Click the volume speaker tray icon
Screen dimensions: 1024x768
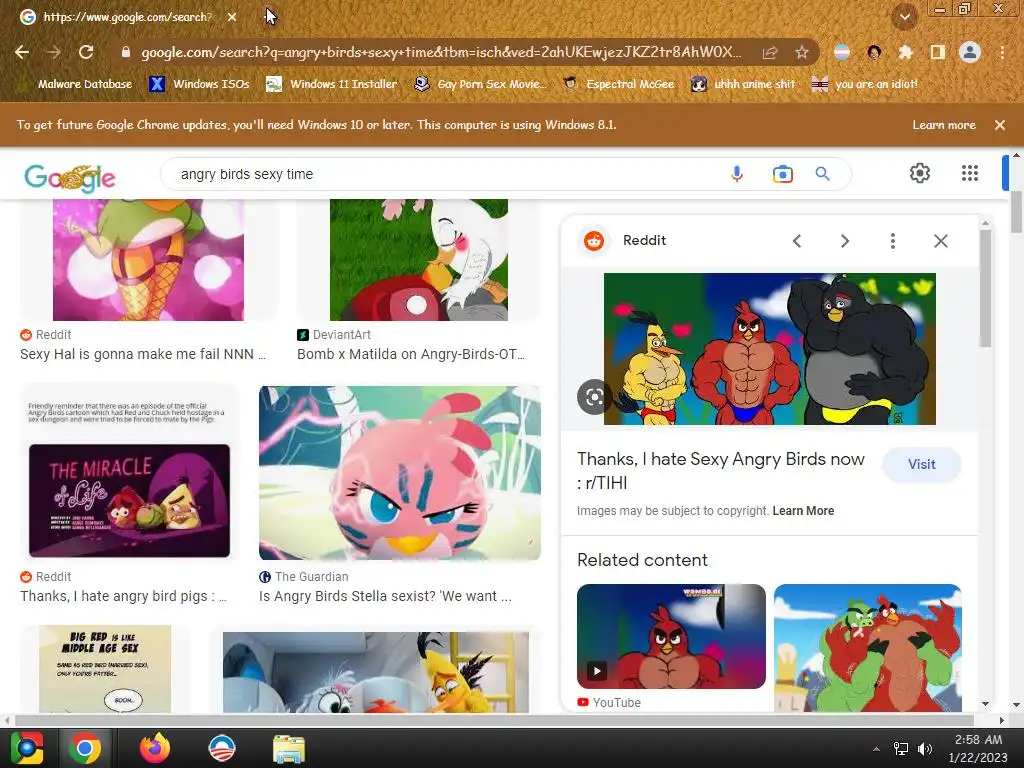925,748
